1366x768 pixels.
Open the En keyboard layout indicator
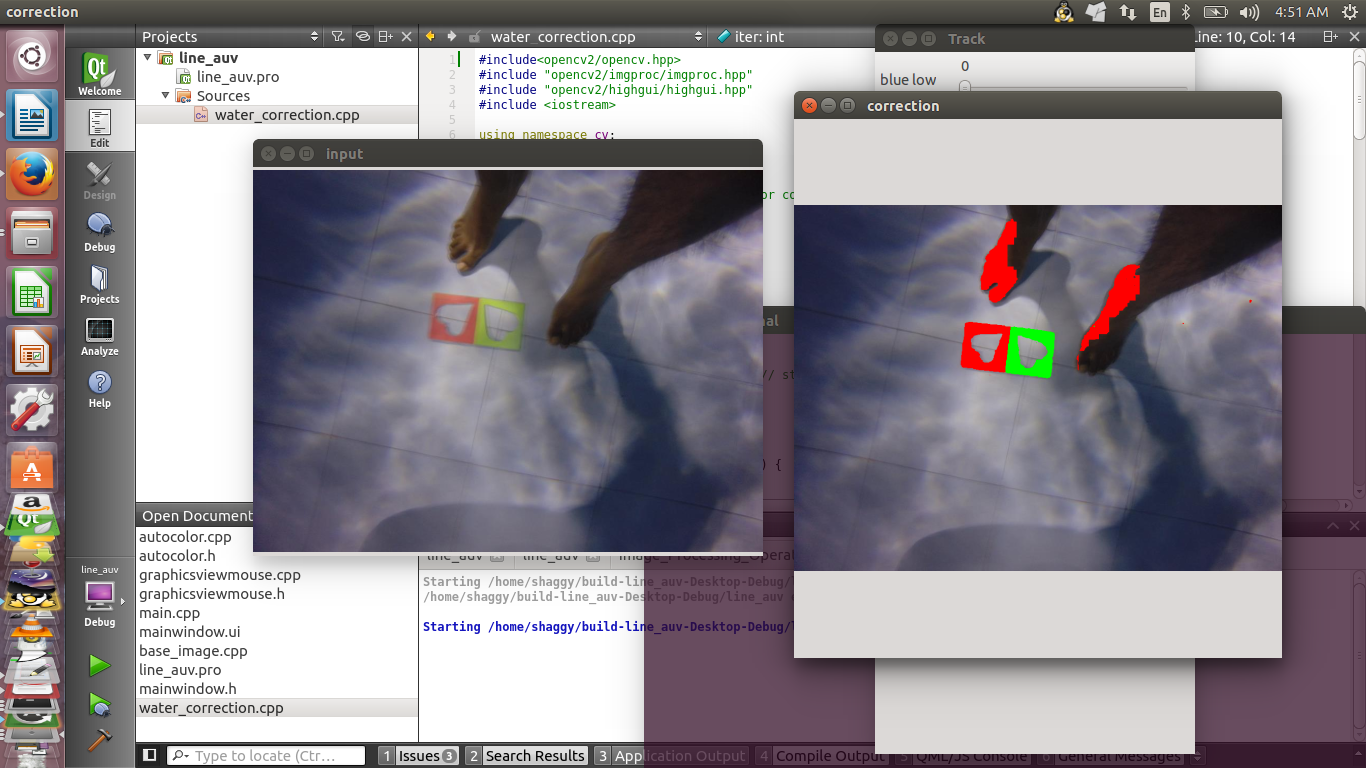pos(1159,12)
